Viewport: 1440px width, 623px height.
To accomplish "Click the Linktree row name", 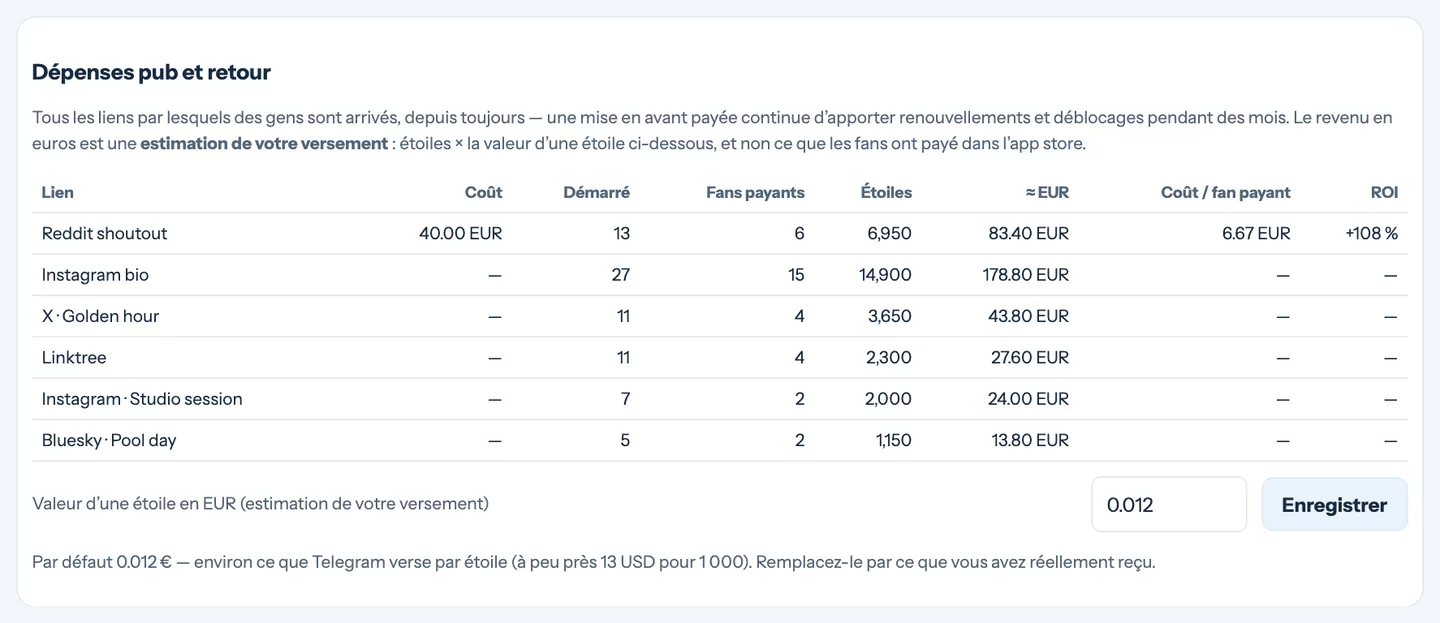I will pos(74,357).
